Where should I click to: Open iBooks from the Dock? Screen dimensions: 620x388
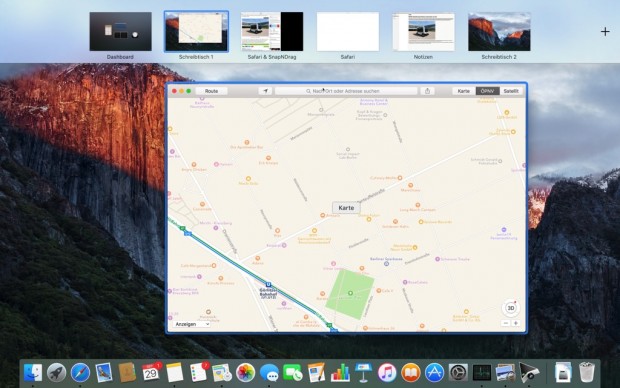tap(411, 373)
